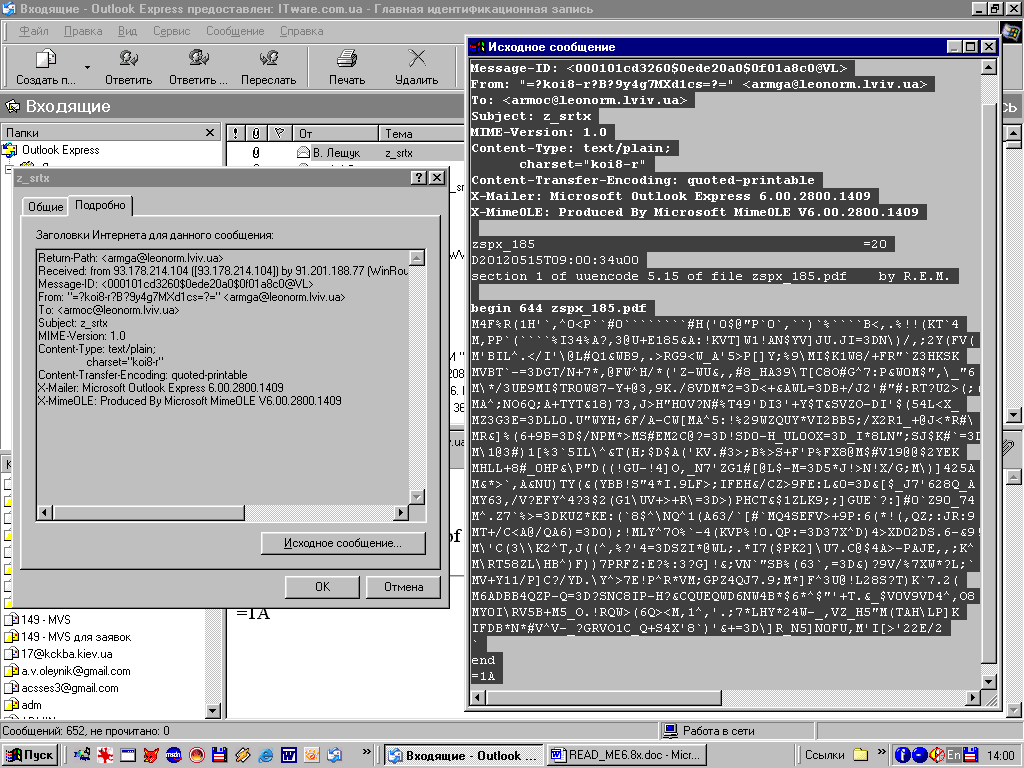Open the 149 - MVS для заявок folder
This screenshot has width=1024, height=768.
[76, 637]
